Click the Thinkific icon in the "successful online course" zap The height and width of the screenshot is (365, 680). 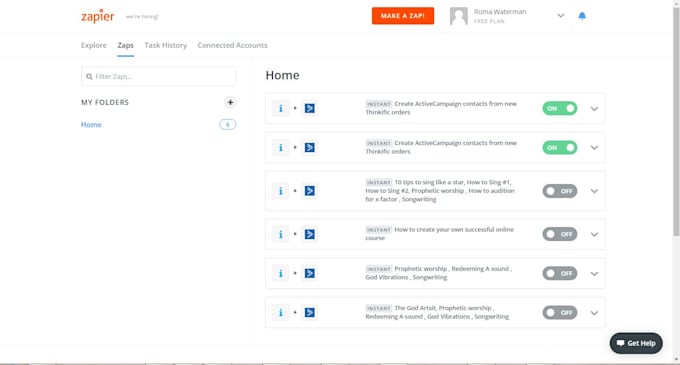pyautogui.click(x=281, y=234)
